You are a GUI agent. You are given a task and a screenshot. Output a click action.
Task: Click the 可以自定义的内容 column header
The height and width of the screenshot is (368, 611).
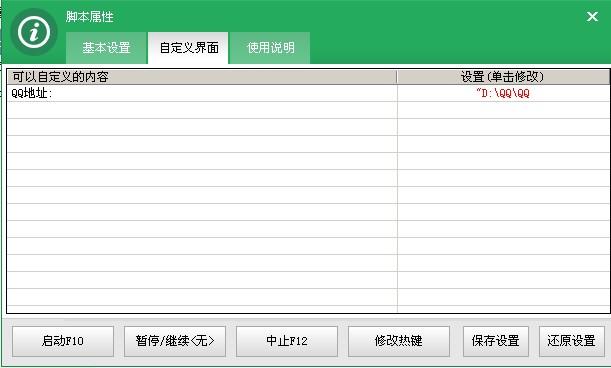pos(202,77)
